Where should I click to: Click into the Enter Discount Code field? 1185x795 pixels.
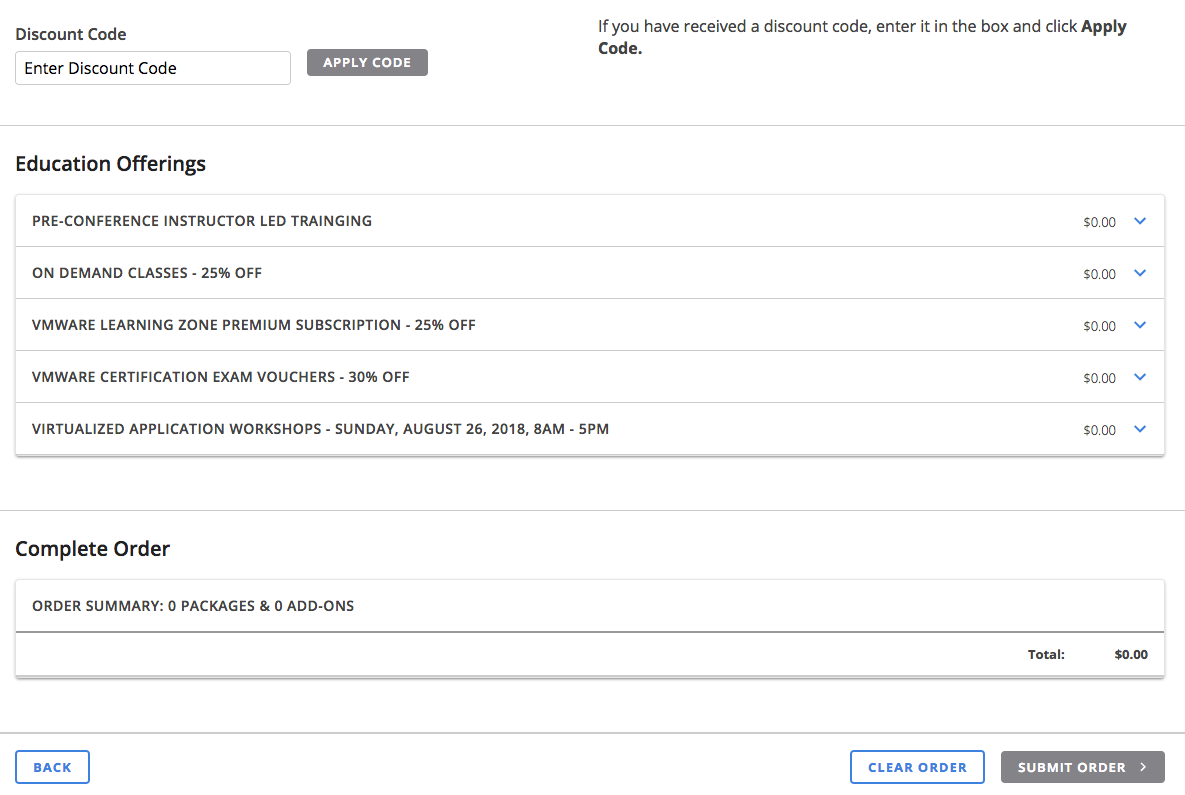click(153, 68)
